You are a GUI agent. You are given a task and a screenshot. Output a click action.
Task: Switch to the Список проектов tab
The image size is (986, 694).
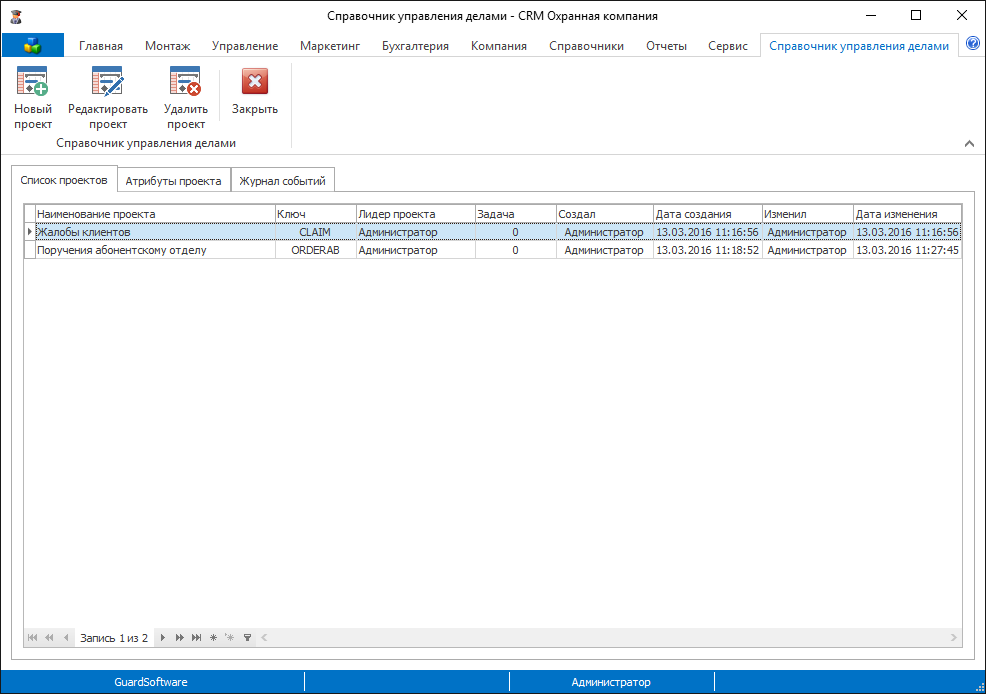pyautogui.click(x=64, y=180)
